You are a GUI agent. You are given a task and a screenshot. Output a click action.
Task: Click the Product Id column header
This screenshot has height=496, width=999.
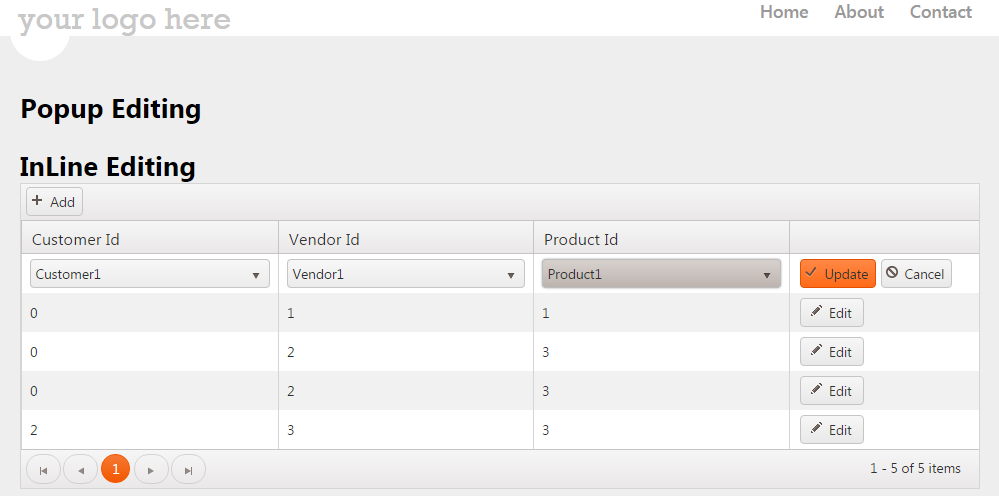[x=581, y=239]
